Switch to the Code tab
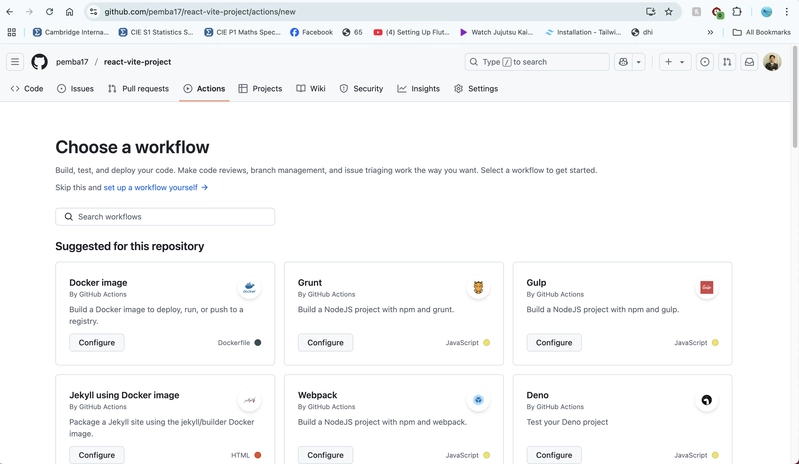799x464 pixels. pos(27,89)
